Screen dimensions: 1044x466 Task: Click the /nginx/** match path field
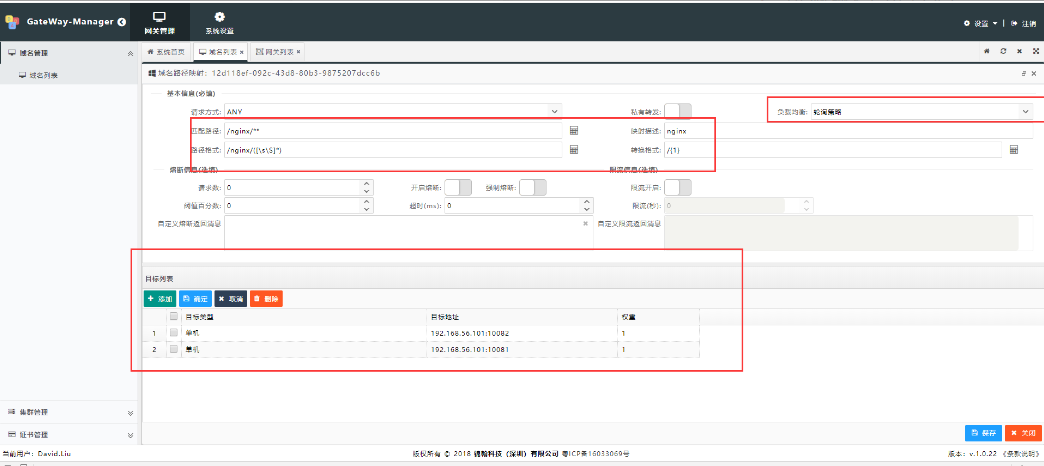(393, 131)
